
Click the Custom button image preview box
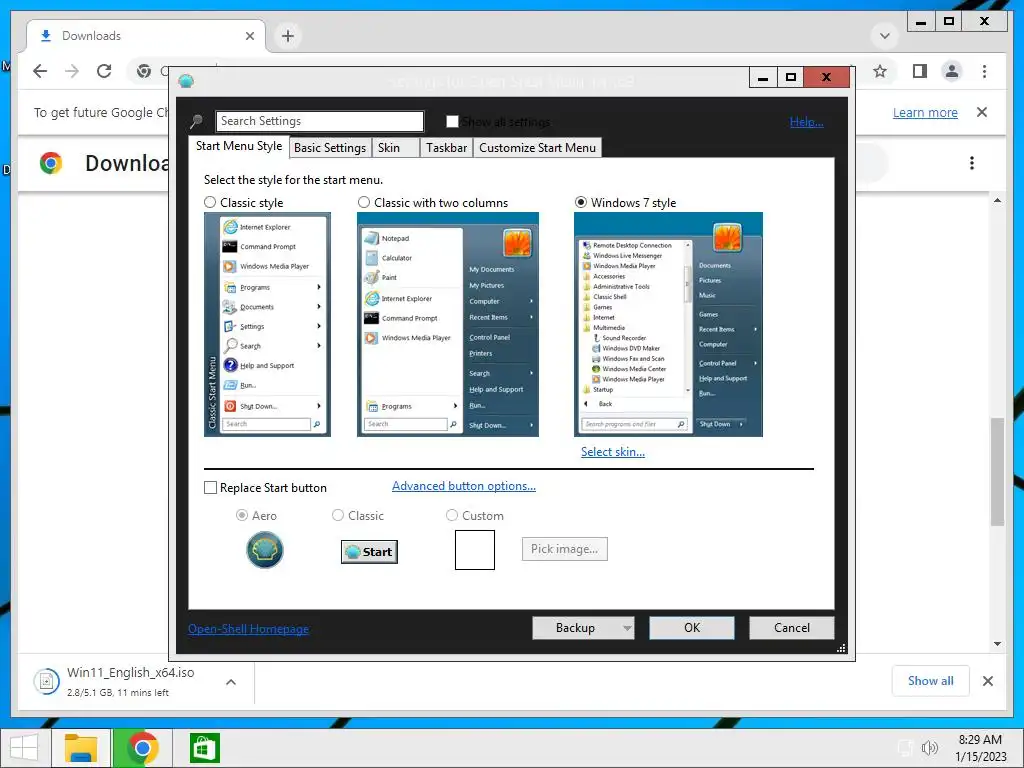[x=475, y=550]
